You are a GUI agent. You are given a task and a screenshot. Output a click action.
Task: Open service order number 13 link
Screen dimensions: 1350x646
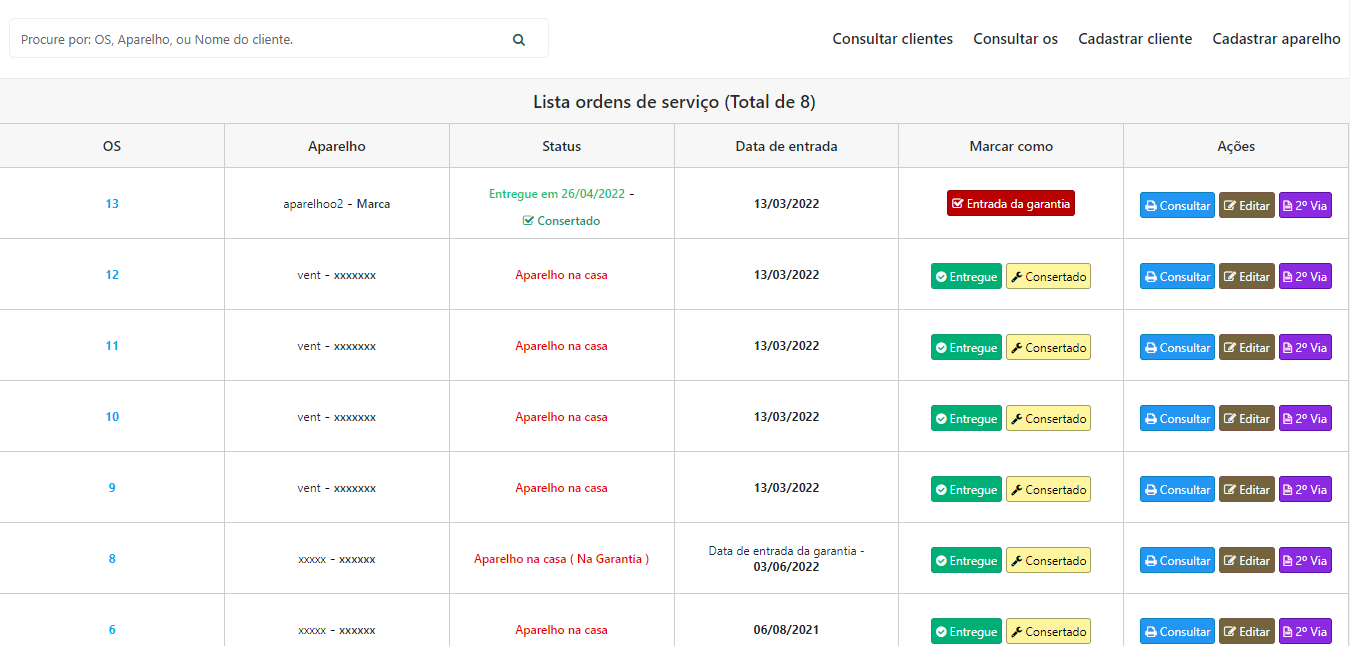pyautogui.click(x=112, y=204)
